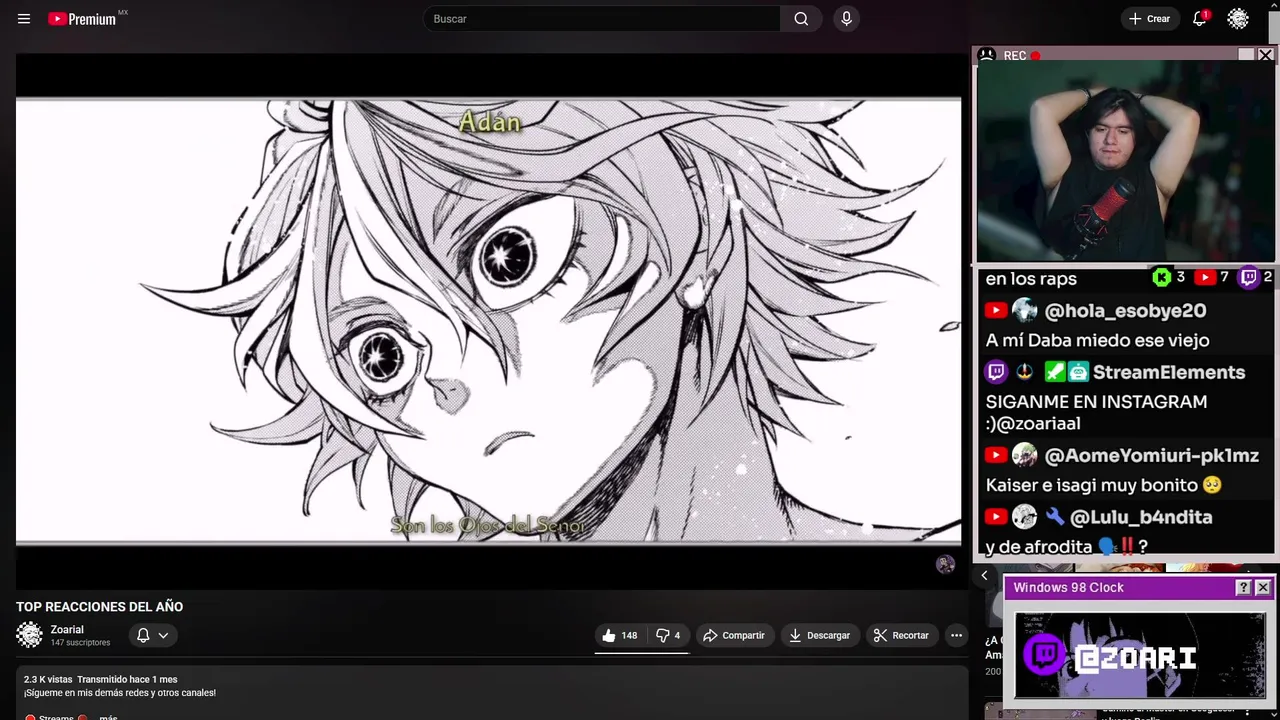This screenshot has width=1280, height=720.
Task: Click the Streams link in description
Action: 56,716
